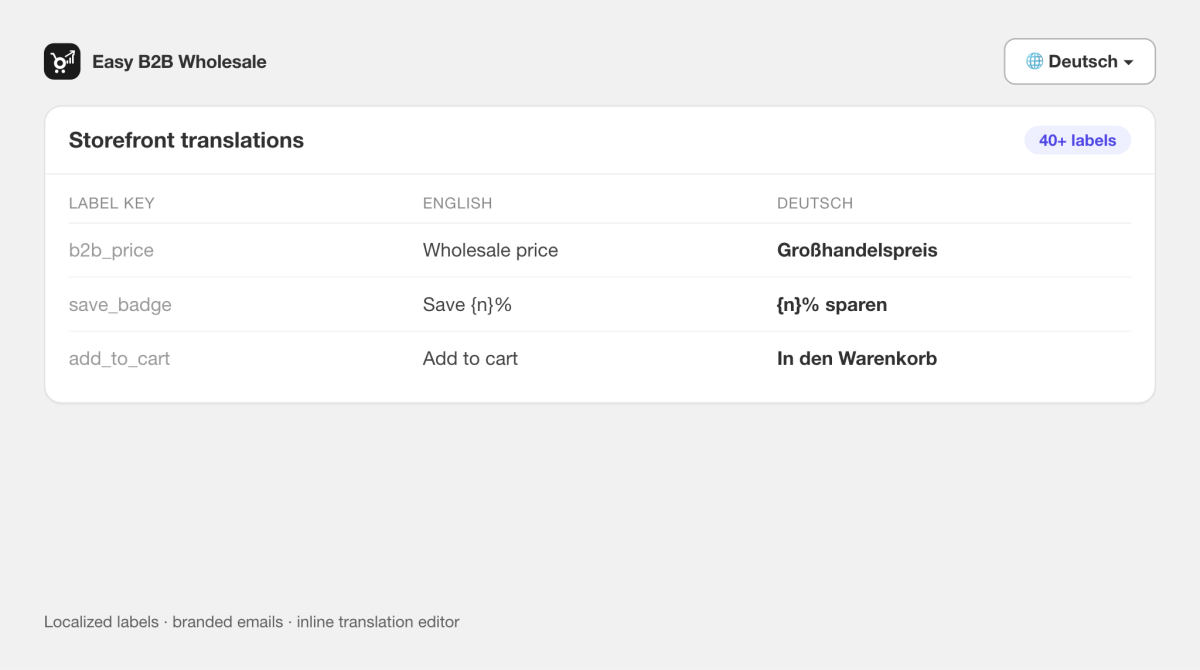This screenshot has height=670, width=1200.
Task: Click the Wholesale price English text
Action: click(490, 250)
